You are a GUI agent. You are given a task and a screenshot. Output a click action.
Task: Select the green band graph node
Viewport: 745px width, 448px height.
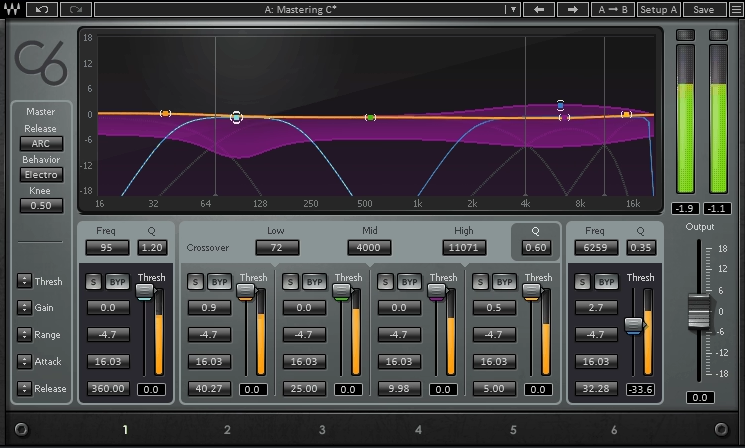tap(370, 117)
